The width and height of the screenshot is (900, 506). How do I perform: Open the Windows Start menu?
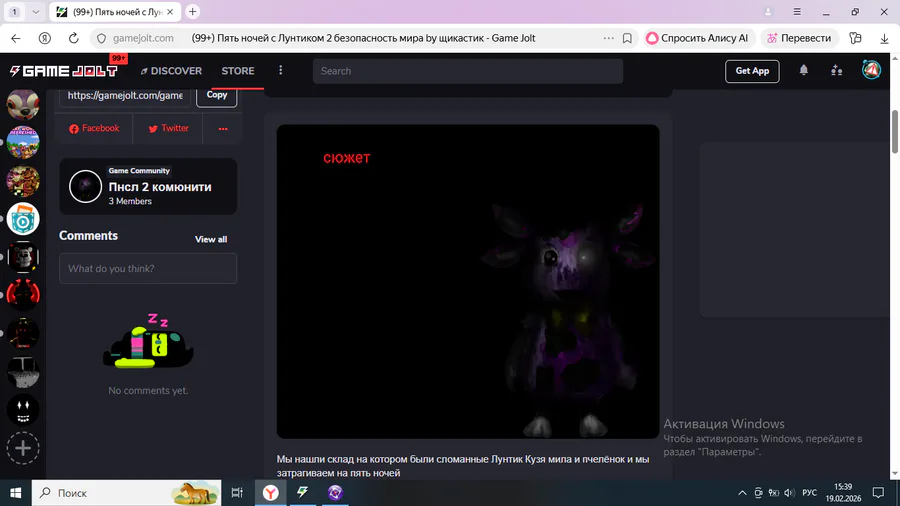[15, 493]
